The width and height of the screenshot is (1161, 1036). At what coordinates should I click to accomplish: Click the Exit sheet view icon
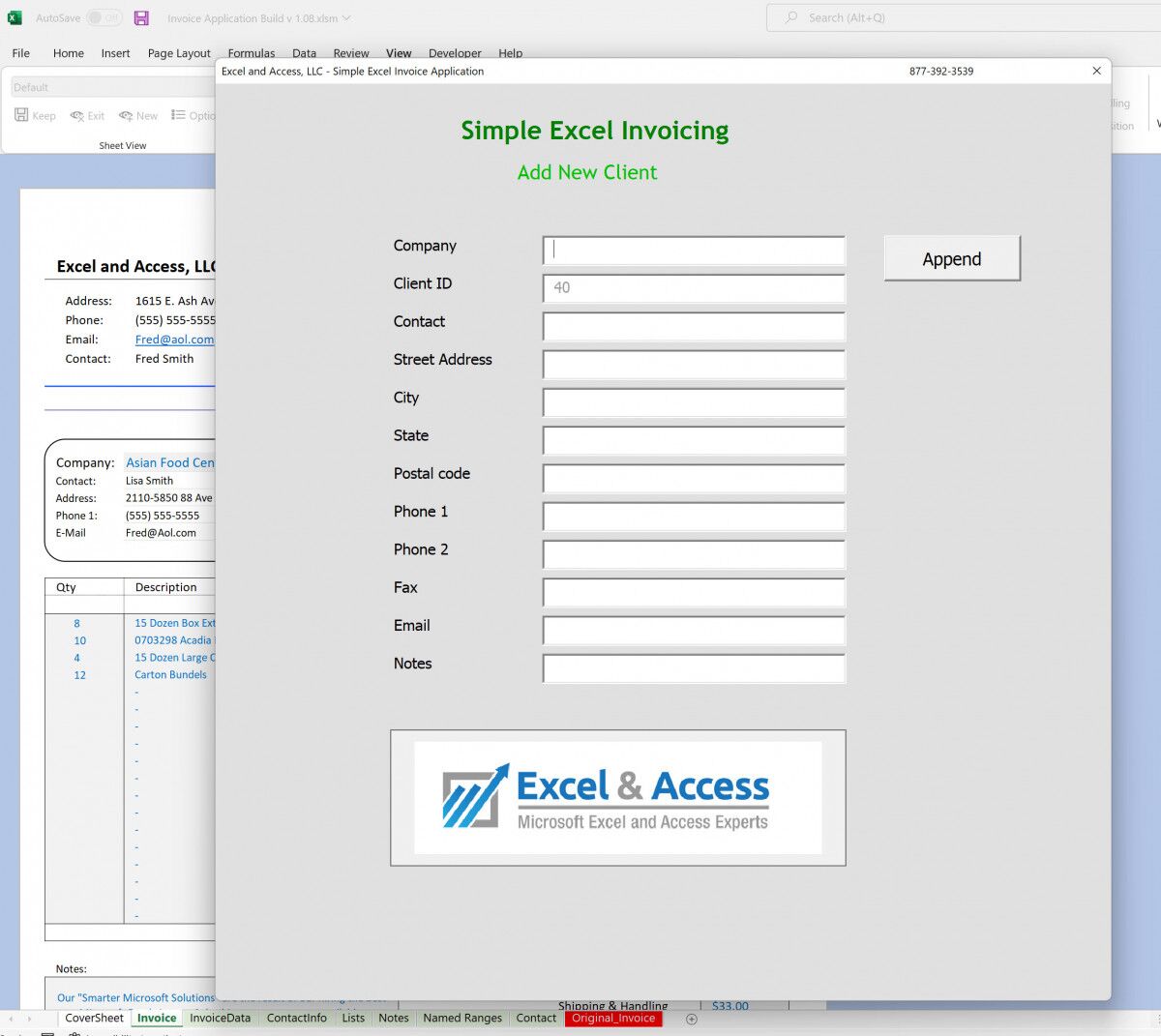pyautogui.click(x=77, y=115)
